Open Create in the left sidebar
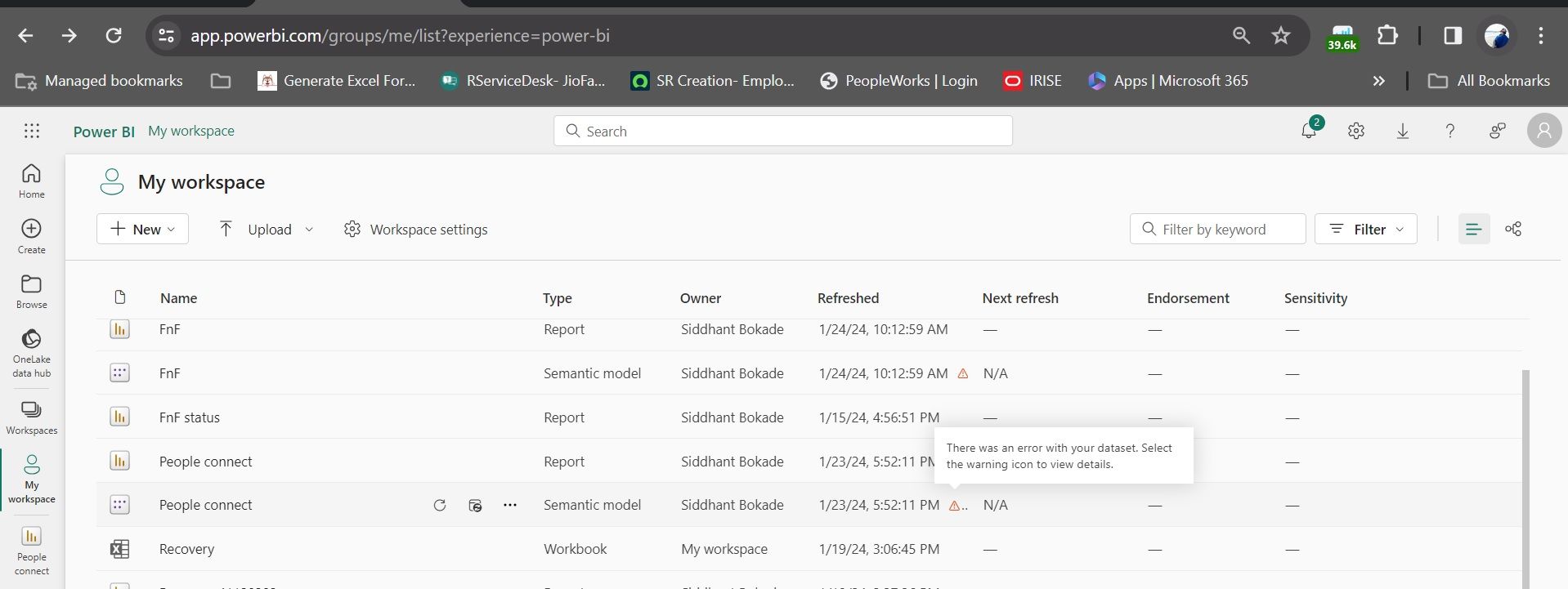 point(32,236)
